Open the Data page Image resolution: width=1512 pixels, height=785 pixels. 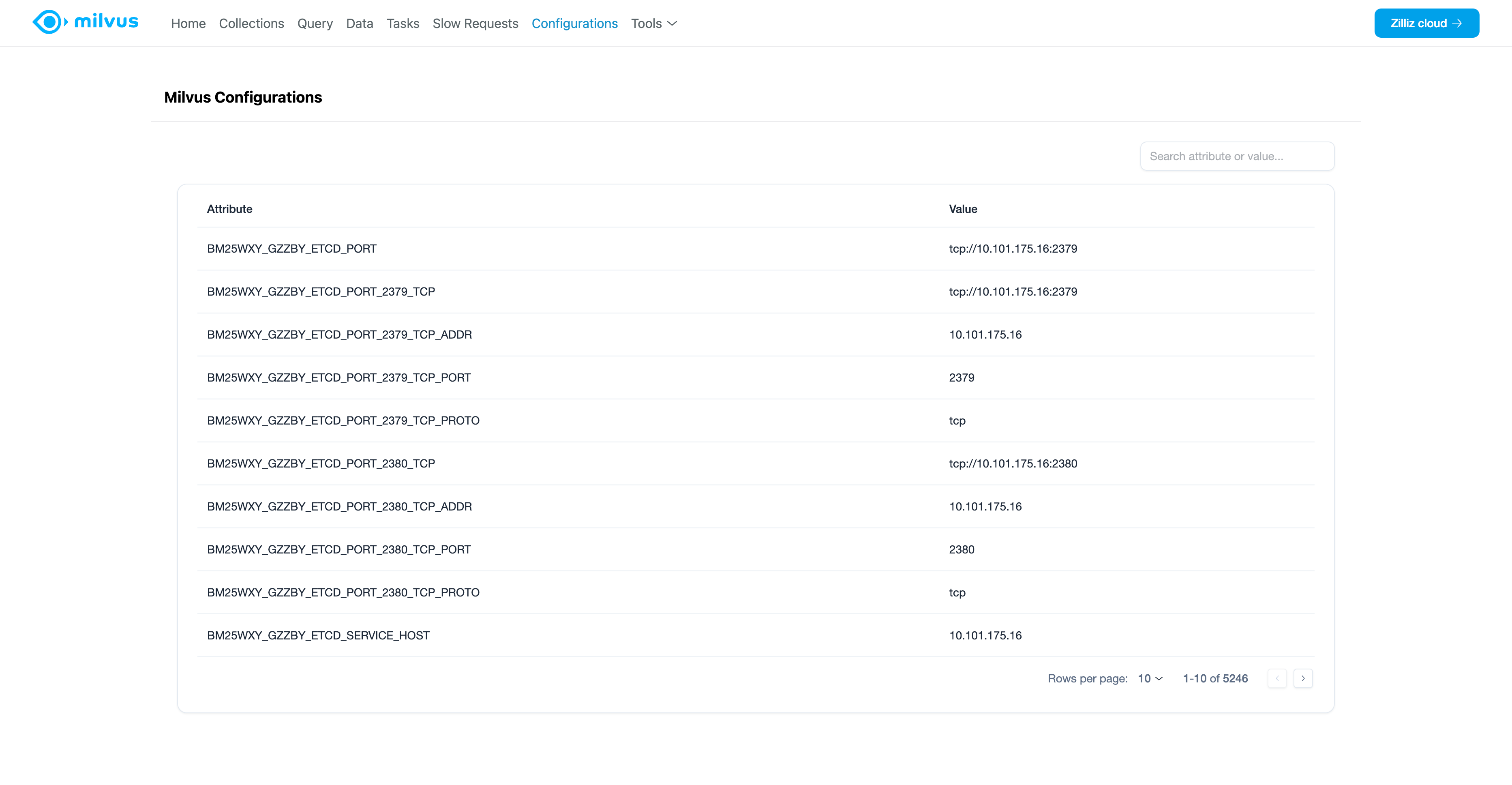click(x=359, y=24)
